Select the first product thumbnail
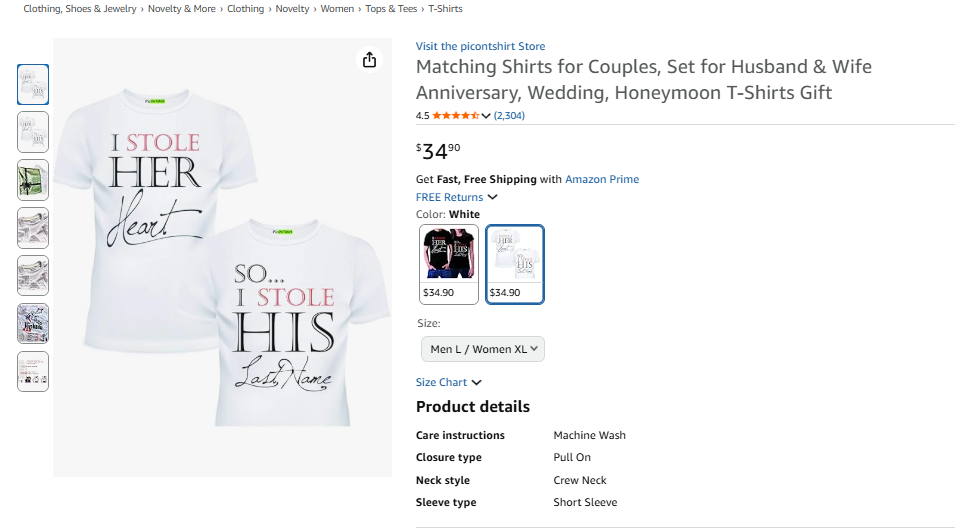960x531 pixels. (33, 84)
